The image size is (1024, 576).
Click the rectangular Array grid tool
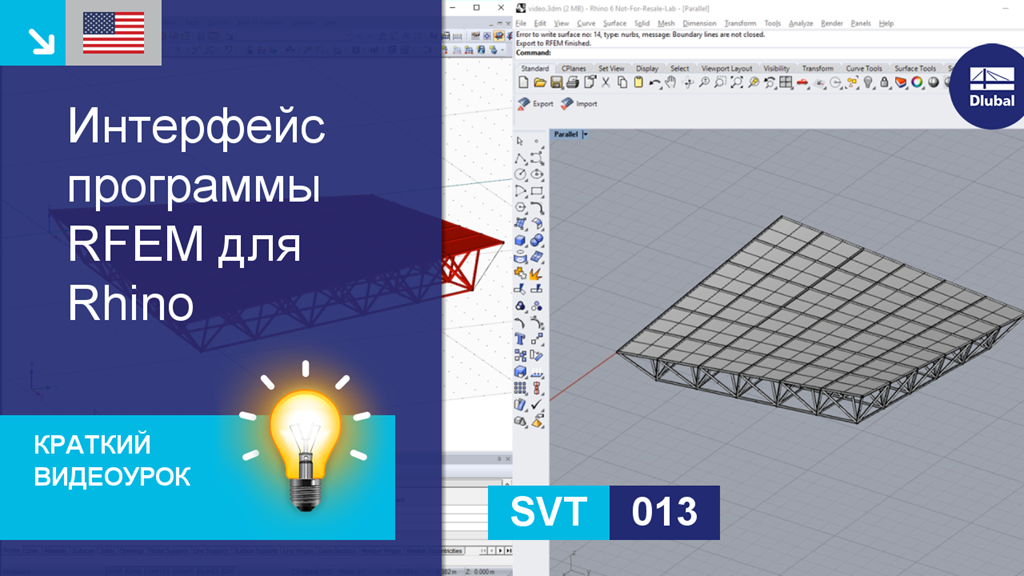pos(520,388)
